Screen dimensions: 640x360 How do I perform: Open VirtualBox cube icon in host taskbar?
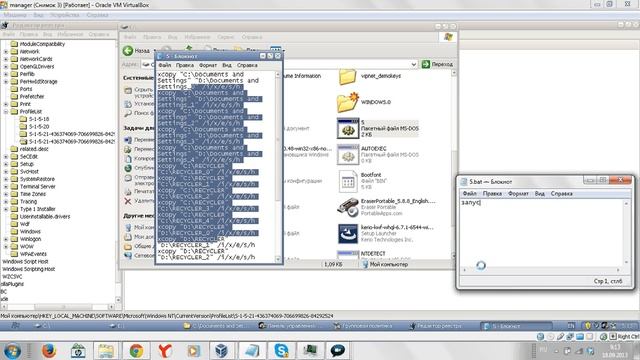click(222, 351)
